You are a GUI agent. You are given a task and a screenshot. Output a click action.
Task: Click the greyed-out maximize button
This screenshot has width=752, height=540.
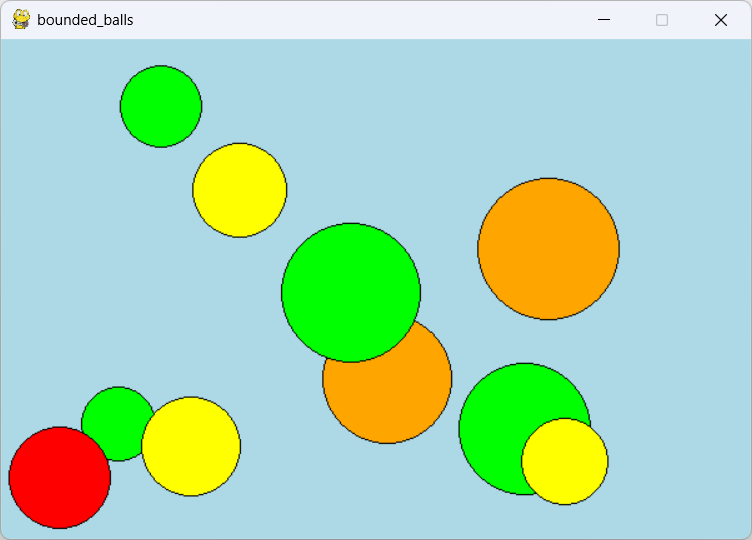(x=662, y=20)
